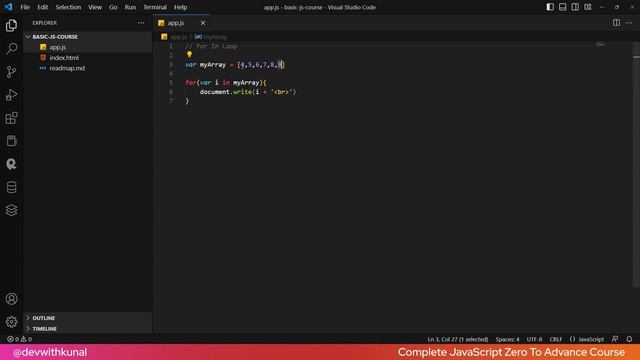640x360 pixels.
Task: Open the clipboard-shaped activity bar icon
Action: coord(11,141)
